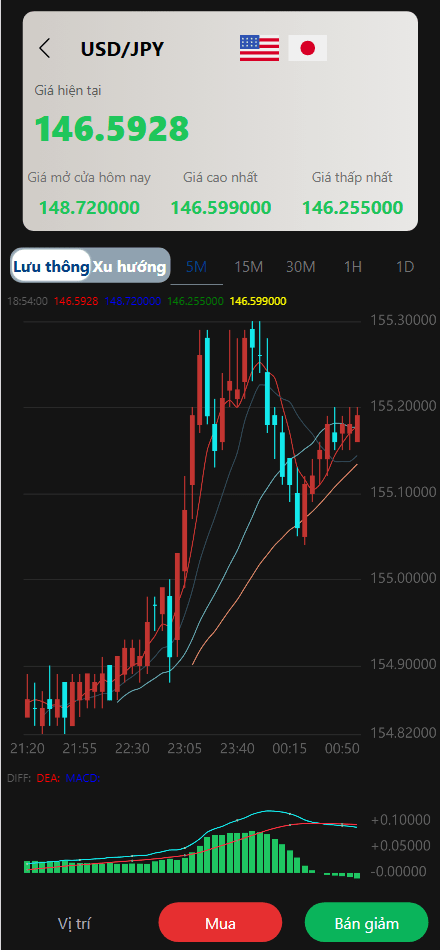
Task: Select the 1D timeframe tab
Action: [x=404, y=267]
